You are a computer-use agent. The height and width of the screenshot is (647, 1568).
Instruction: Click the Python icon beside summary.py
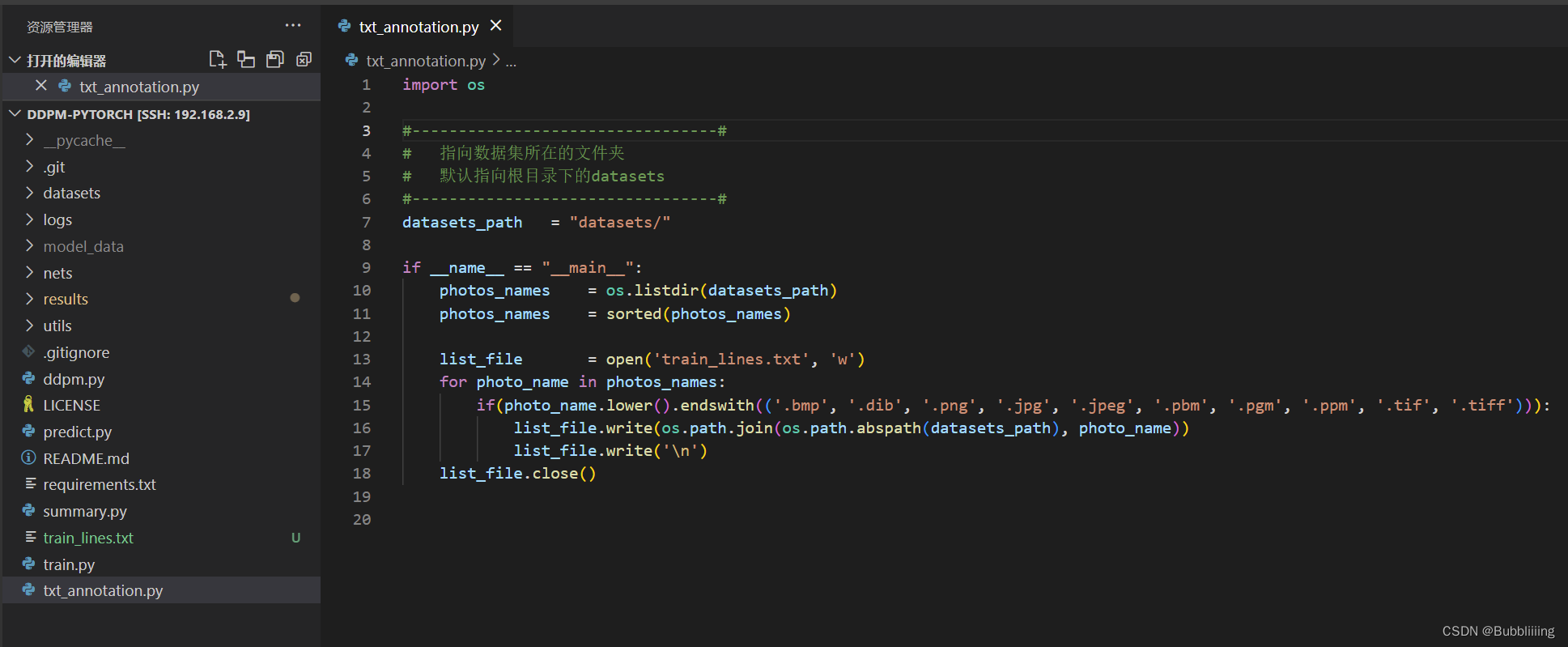(x=29, y=510)
